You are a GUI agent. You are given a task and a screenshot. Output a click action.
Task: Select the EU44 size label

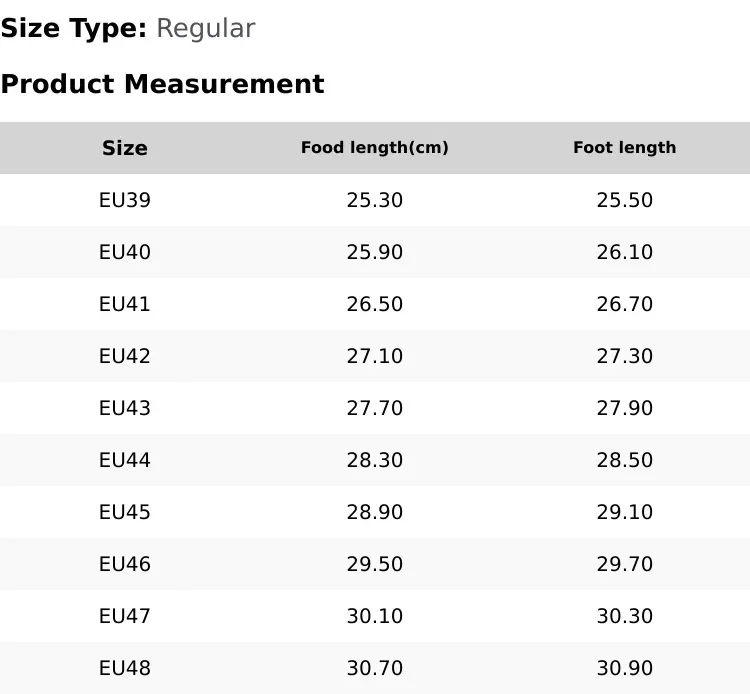coord(125,460)
